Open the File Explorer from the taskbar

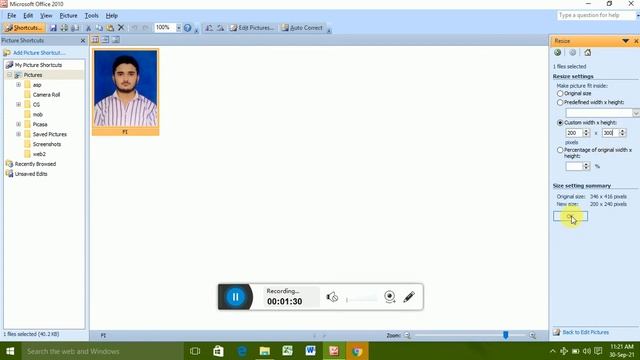pyautogui.click(x=264, y=351)
